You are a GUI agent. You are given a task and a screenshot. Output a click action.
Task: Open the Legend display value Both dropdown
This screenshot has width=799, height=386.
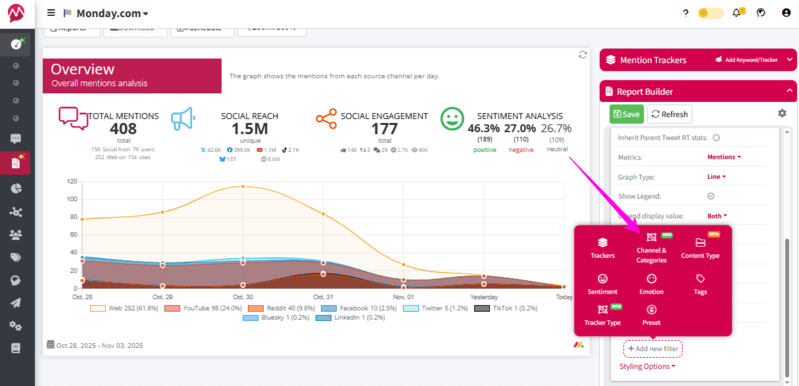tap(717, 216)
